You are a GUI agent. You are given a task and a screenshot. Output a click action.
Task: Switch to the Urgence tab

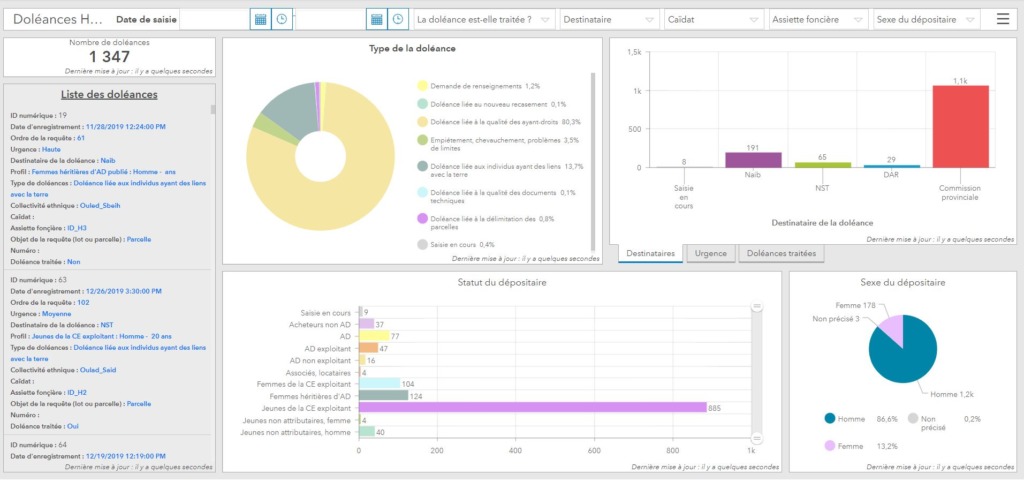(711, 253)
